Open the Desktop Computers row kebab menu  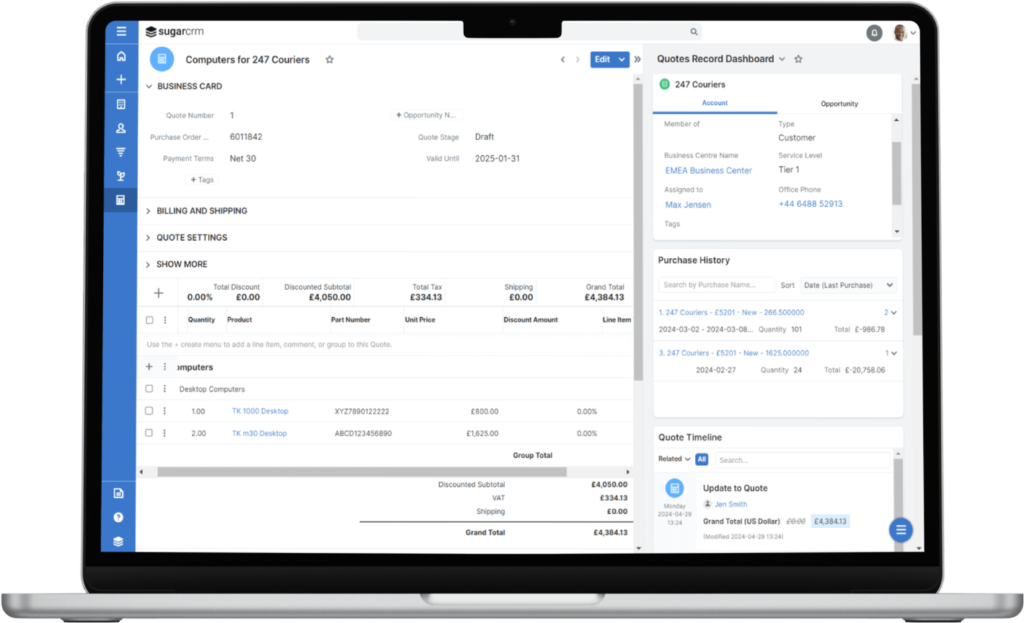point(165,389)
